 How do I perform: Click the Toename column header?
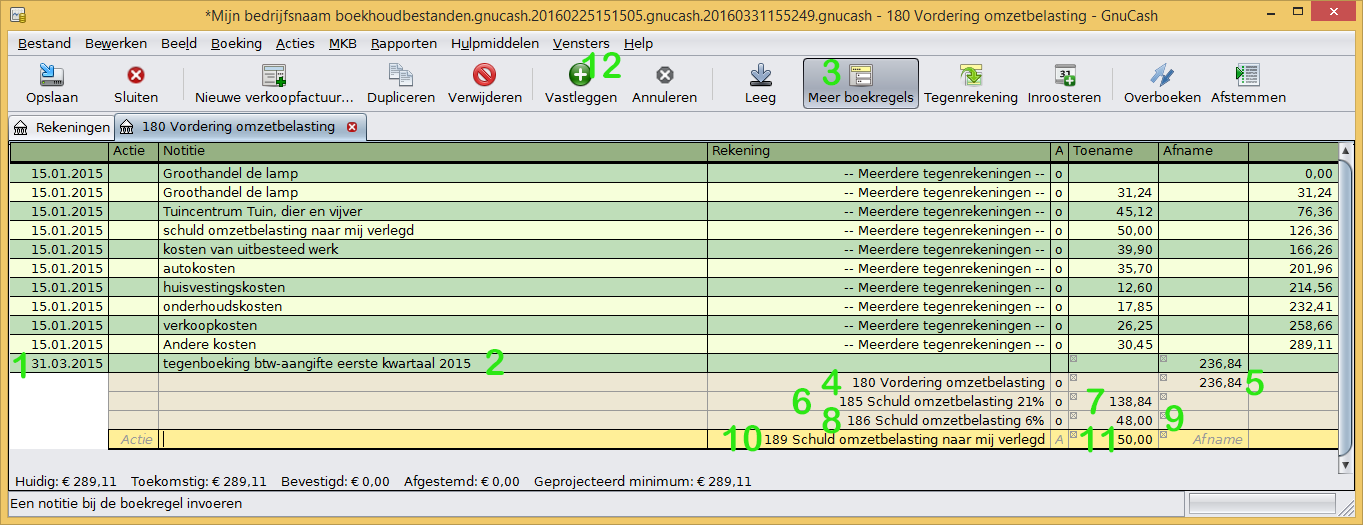[1113, 151]
